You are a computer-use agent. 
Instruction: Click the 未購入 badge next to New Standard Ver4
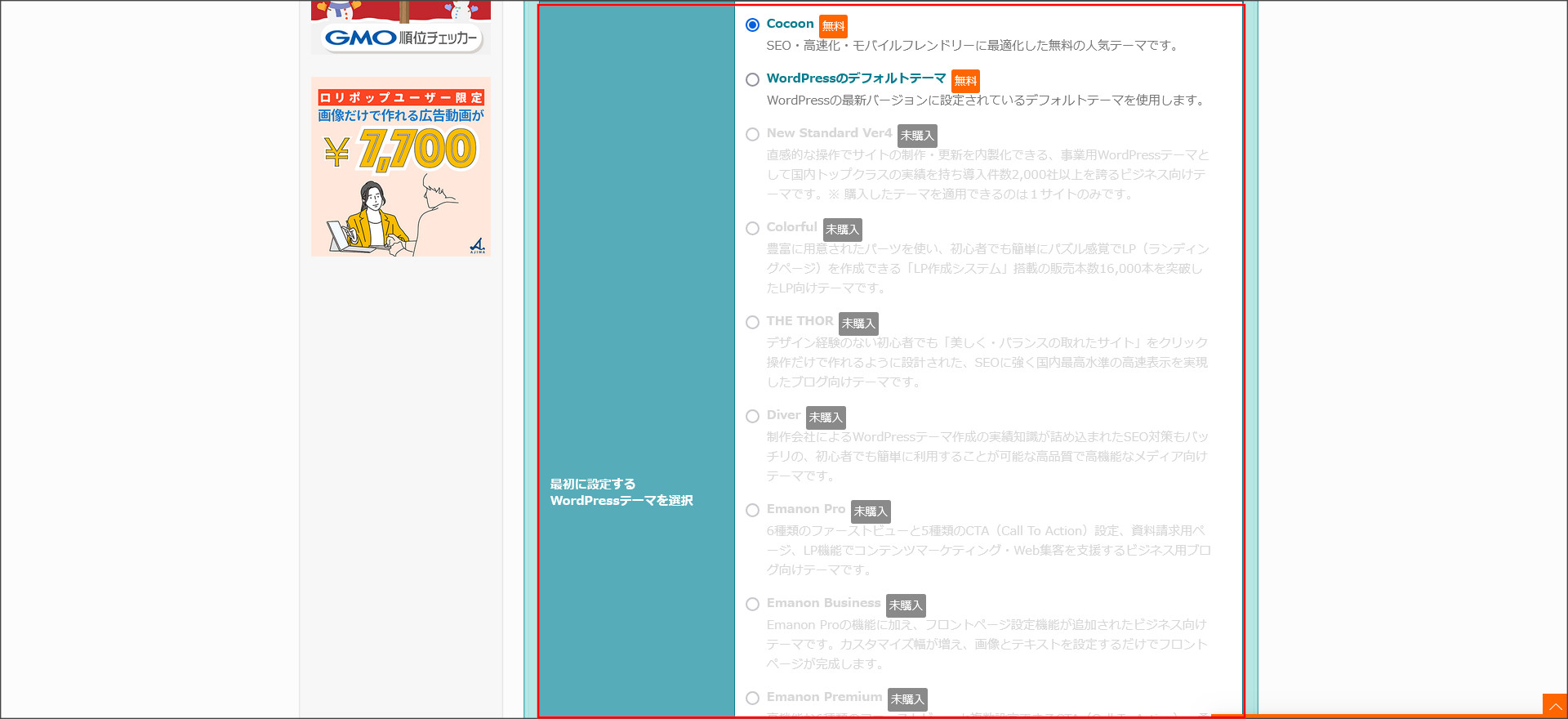click(x=917, y=136)
